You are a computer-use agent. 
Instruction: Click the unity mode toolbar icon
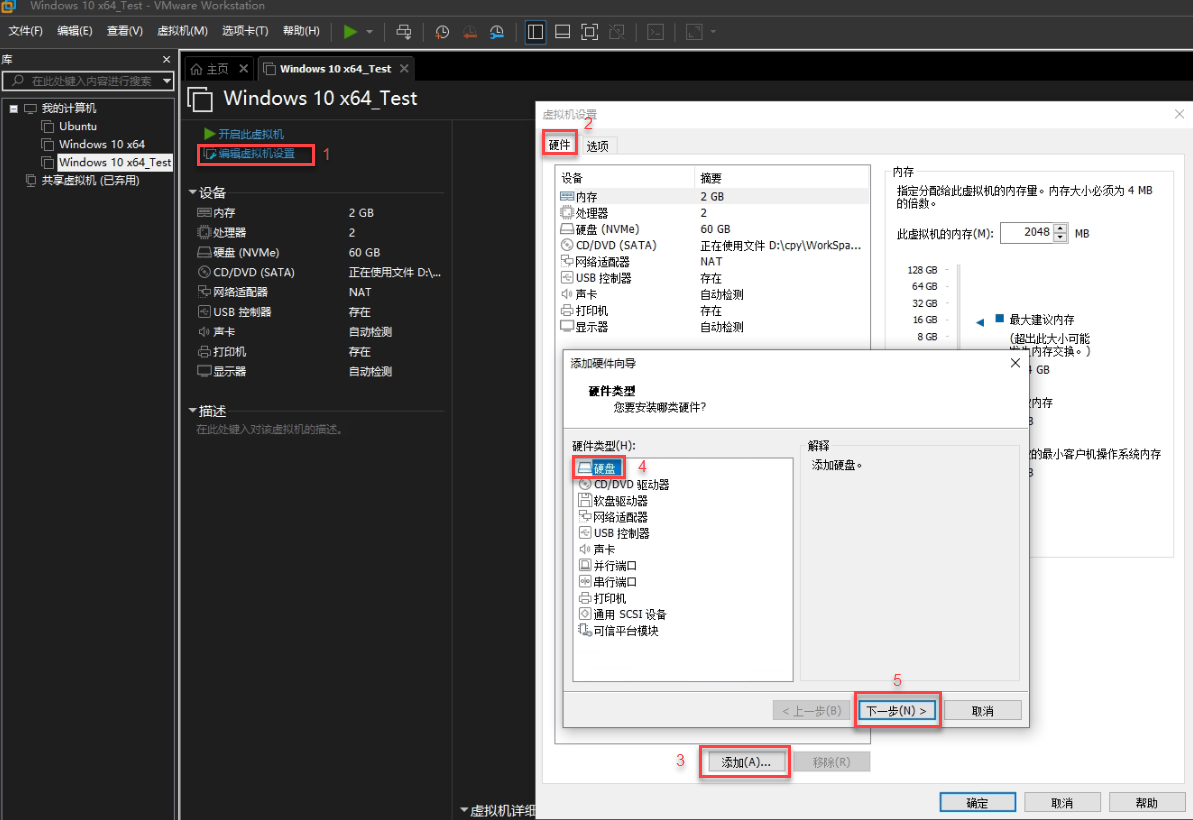pos(617,31)
